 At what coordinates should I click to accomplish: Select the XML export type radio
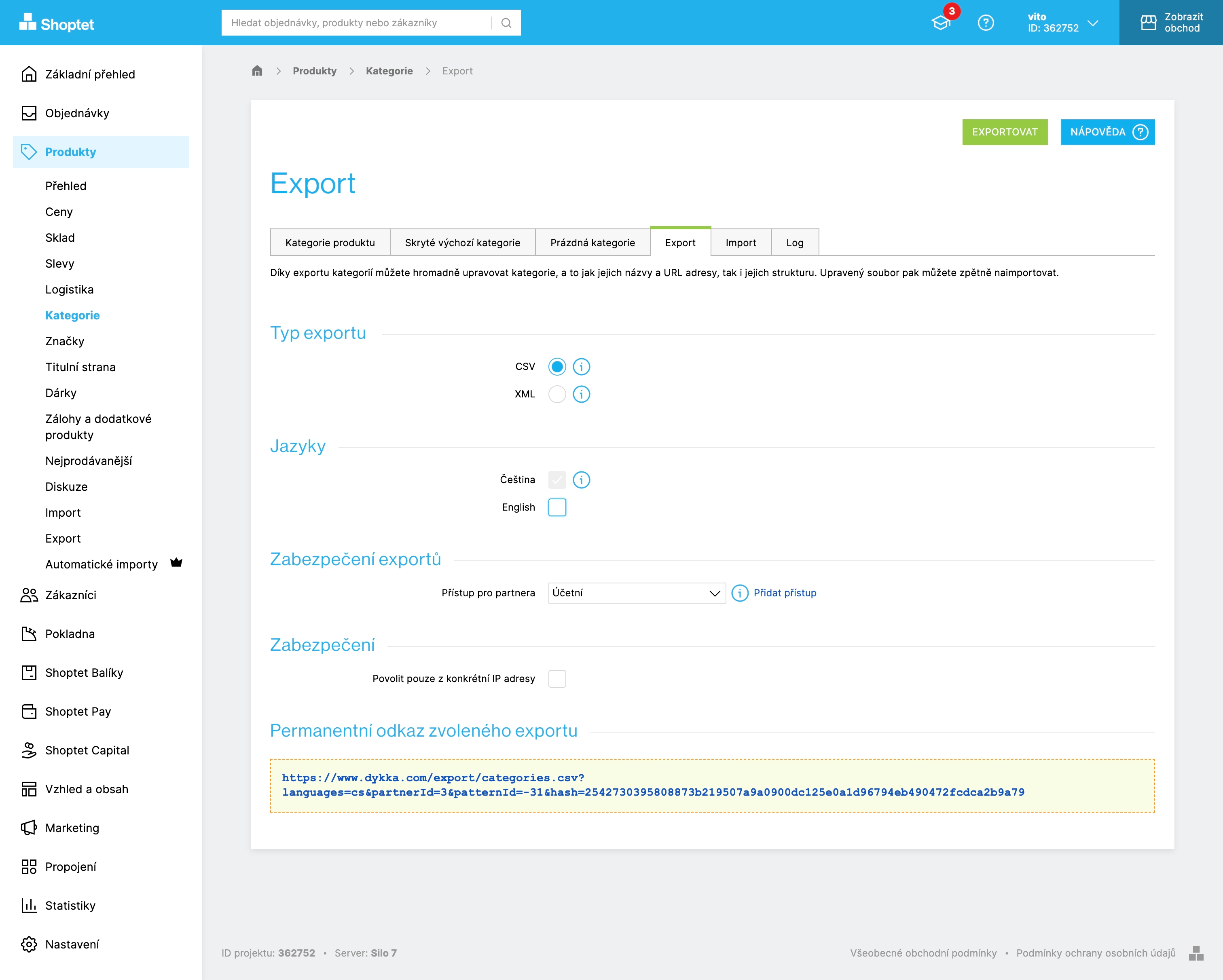coord(556,394)
